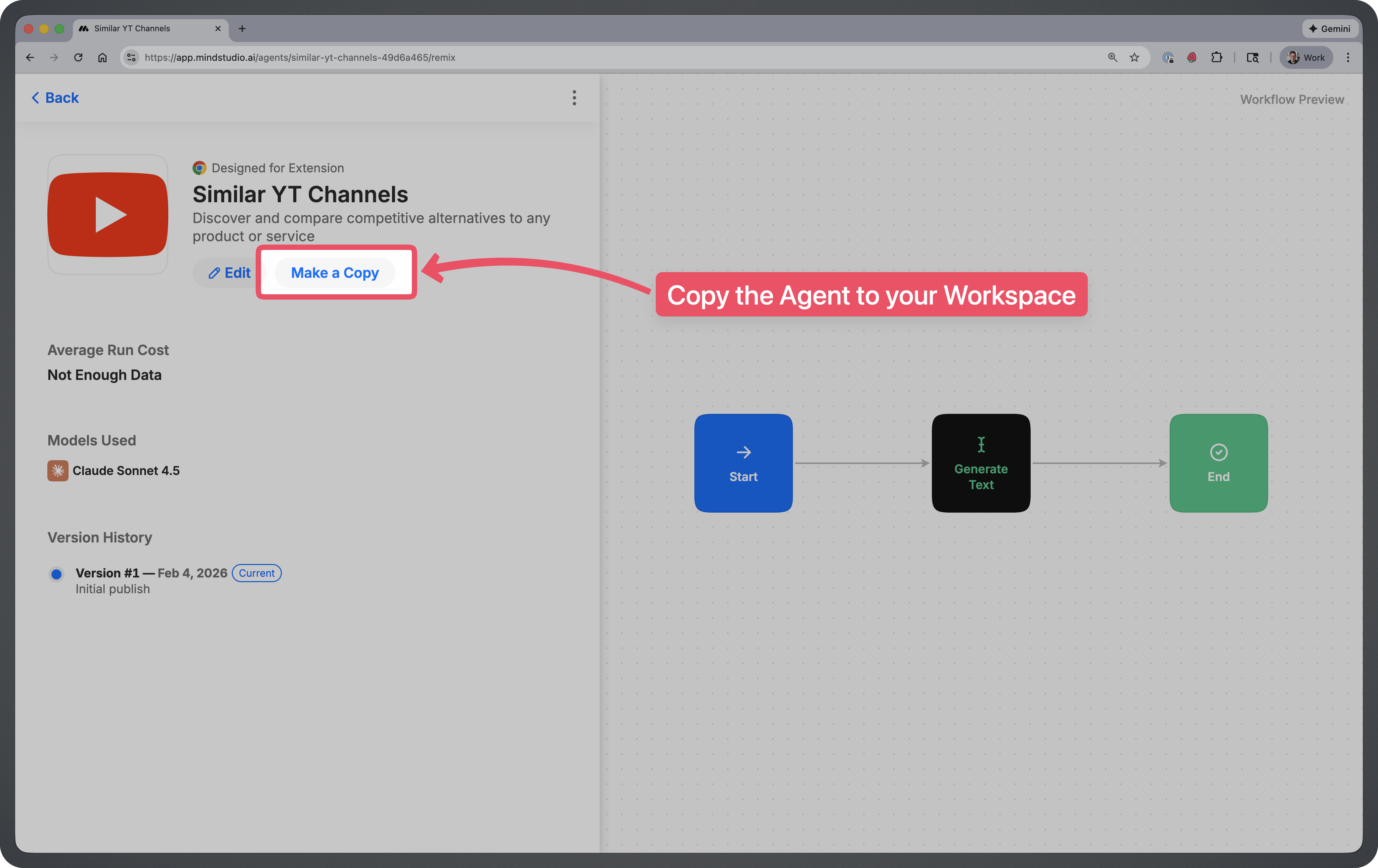Select the Current version badge in Version History
The image size is (1378, 868).
tap(256, 573)
